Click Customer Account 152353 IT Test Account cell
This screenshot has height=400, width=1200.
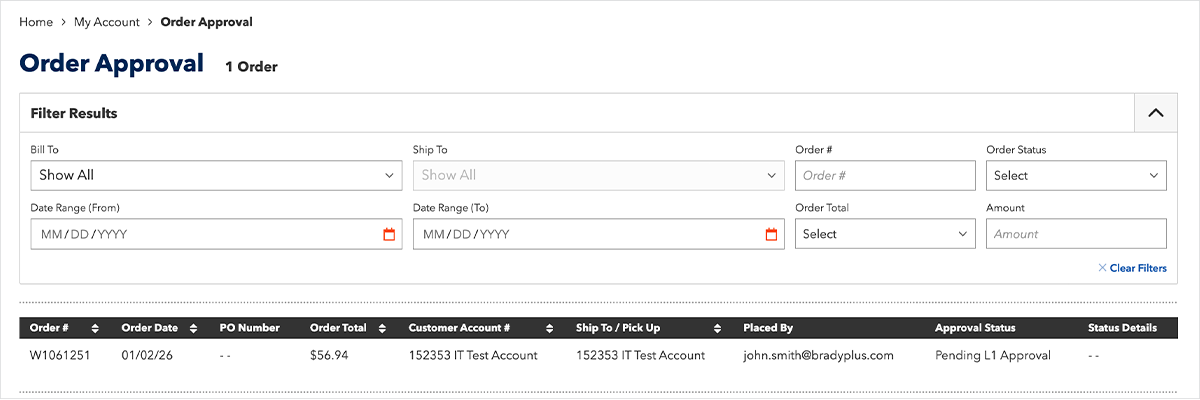[x=473, y=355]
